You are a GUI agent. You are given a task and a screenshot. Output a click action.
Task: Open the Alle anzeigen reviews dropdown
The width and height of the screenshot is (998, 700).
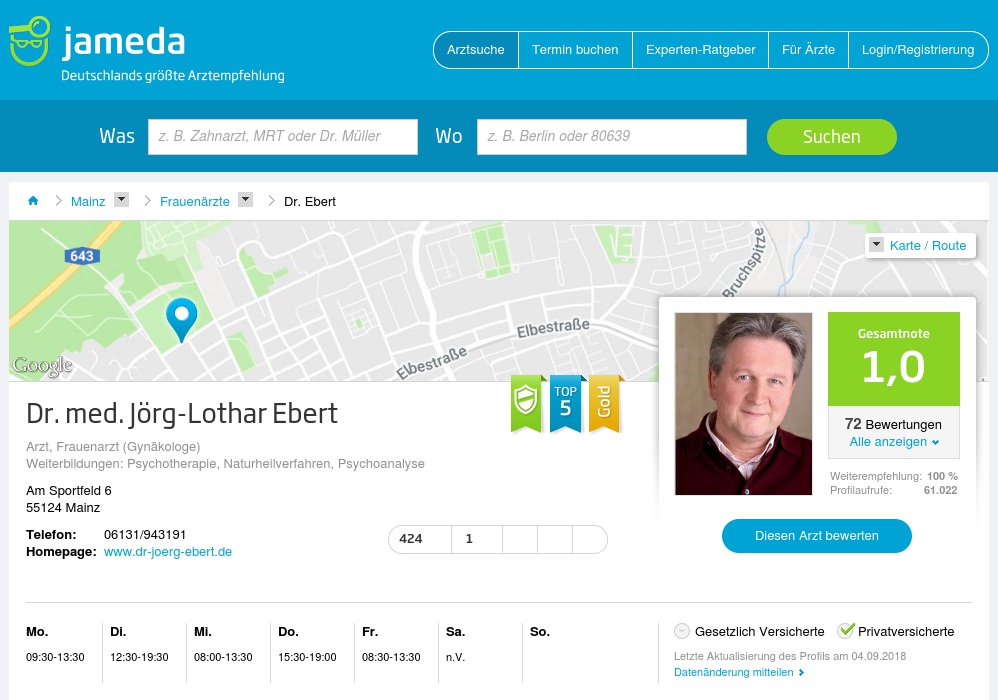[x=893, y=441]
